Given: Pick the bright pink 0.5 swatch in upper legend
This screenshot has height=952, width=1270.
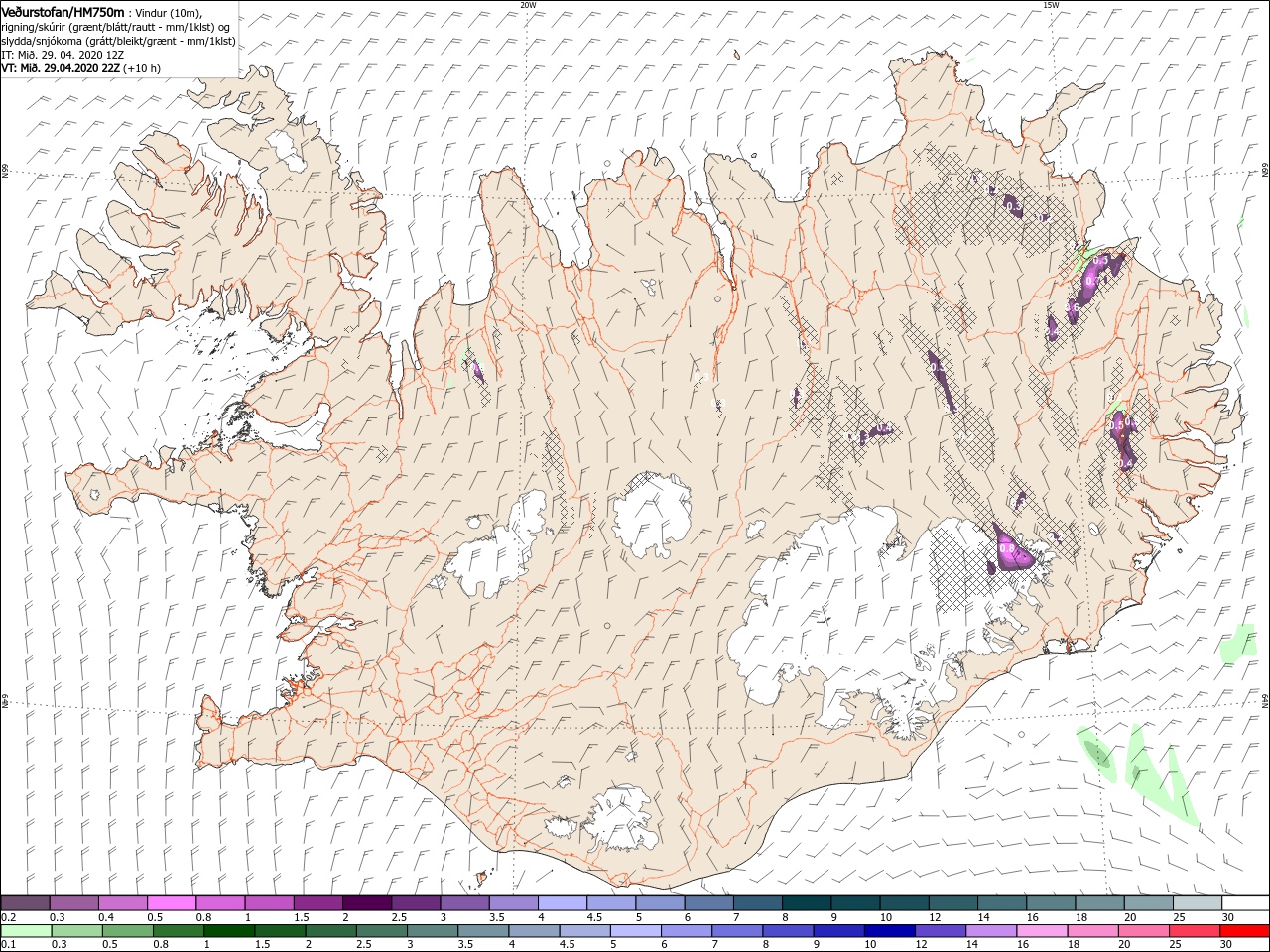Looking at the screenshot, I should (172, 903).
